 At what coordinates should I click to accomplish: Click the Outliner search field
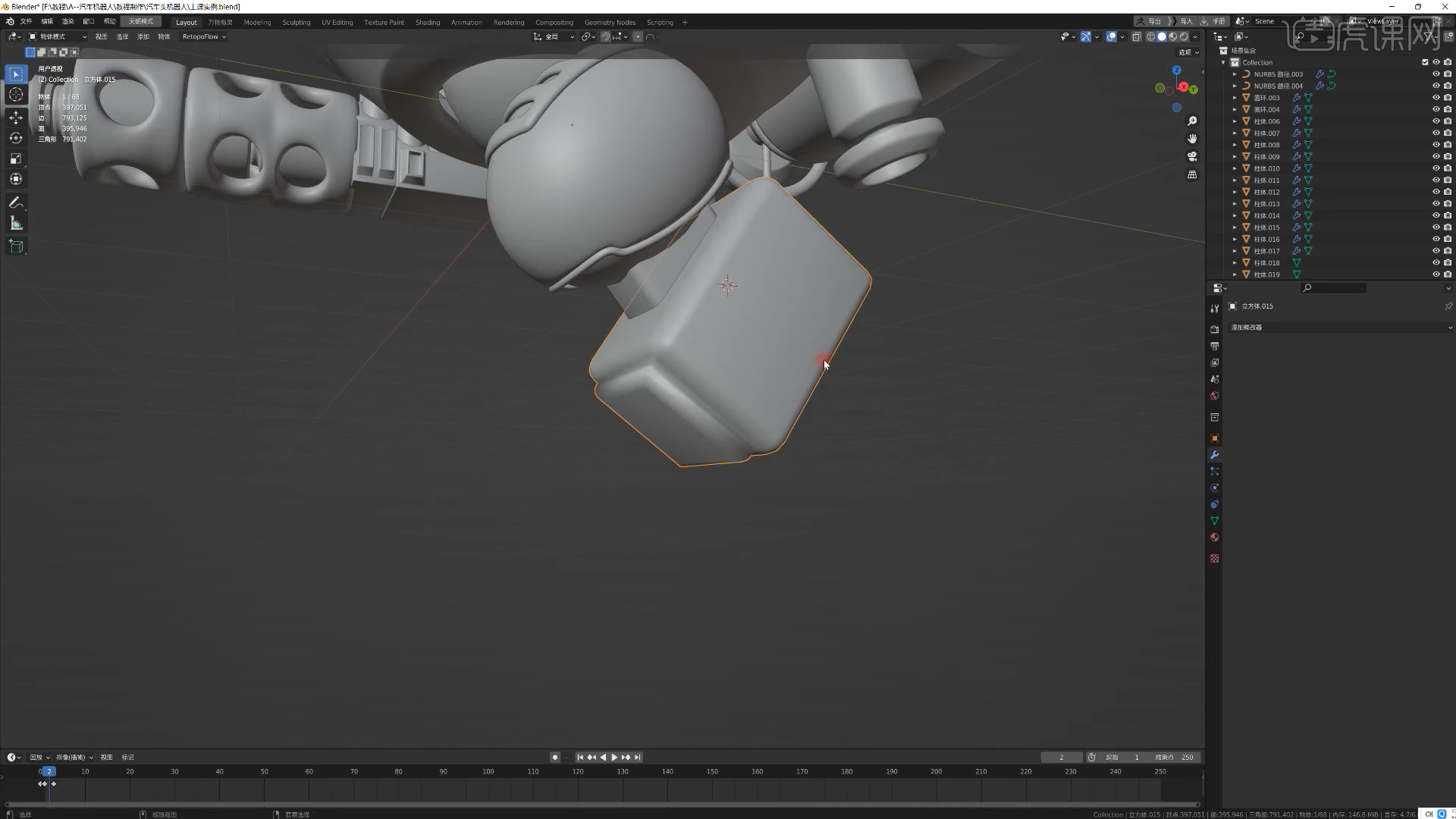click(1335, 288)
